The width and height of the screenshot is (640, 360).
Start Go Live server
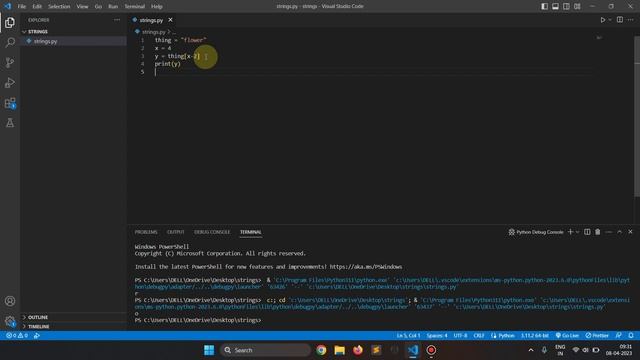pos(567,336)
